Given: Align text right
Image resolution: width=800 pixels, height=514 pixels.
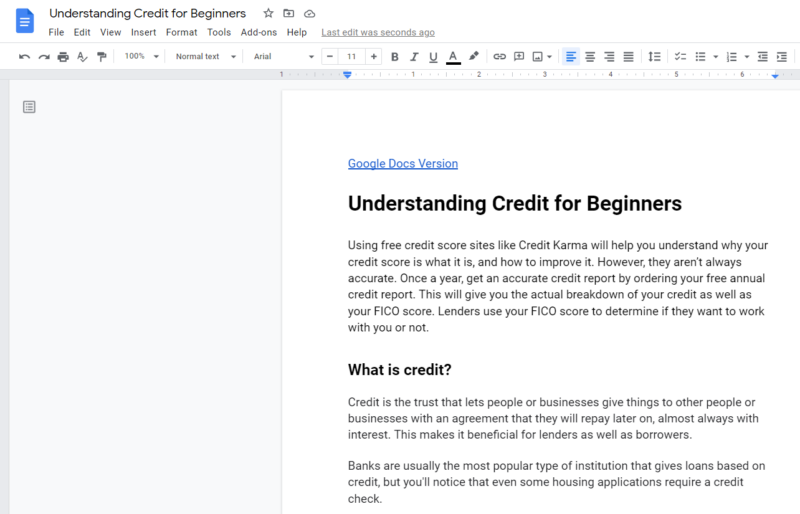Looking at the screenshot, I should (x=609, y=57).
